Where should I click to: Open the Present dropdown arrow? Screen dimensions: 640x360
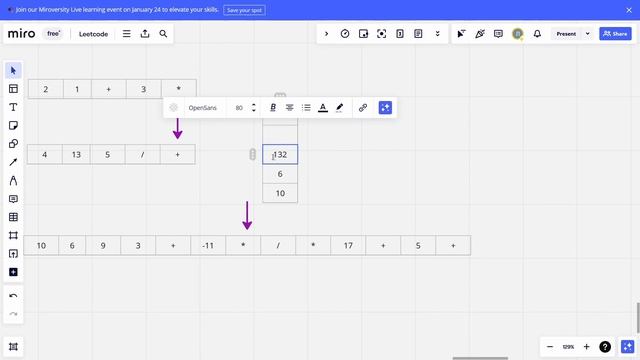tap(588, 34)
